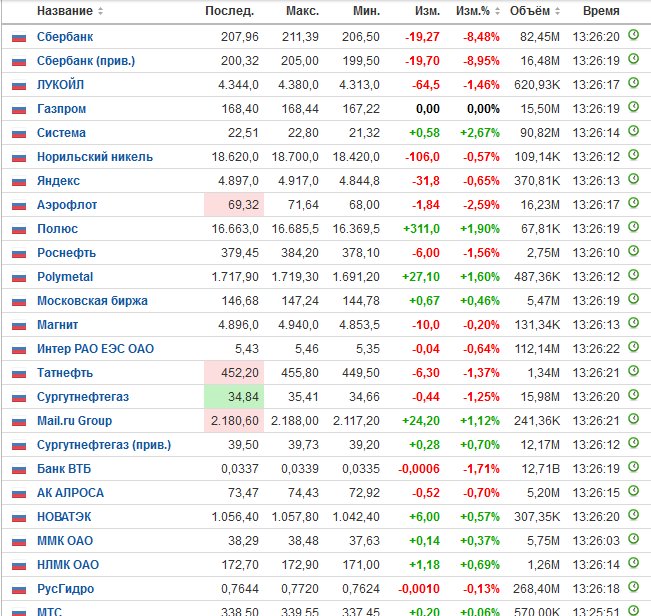This screenshot has height=616, width=651.
Task: Open the Татнефть stock link
Action: (65, 373)
